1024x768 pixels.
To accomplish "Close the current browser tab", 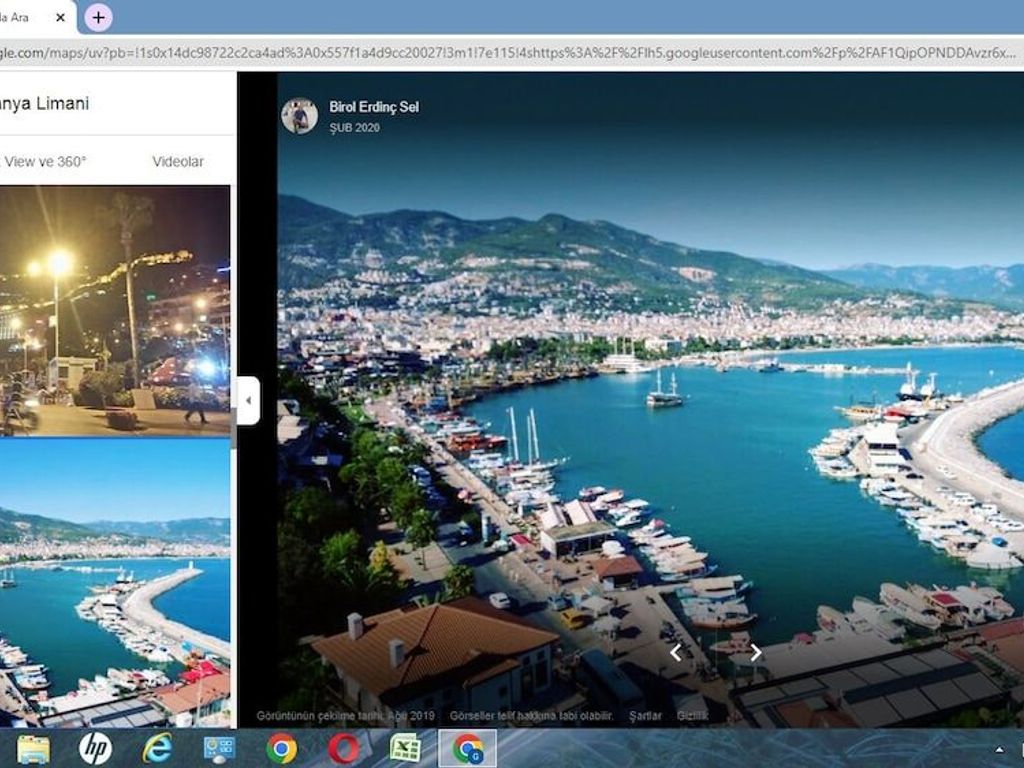I will [60, 18].
